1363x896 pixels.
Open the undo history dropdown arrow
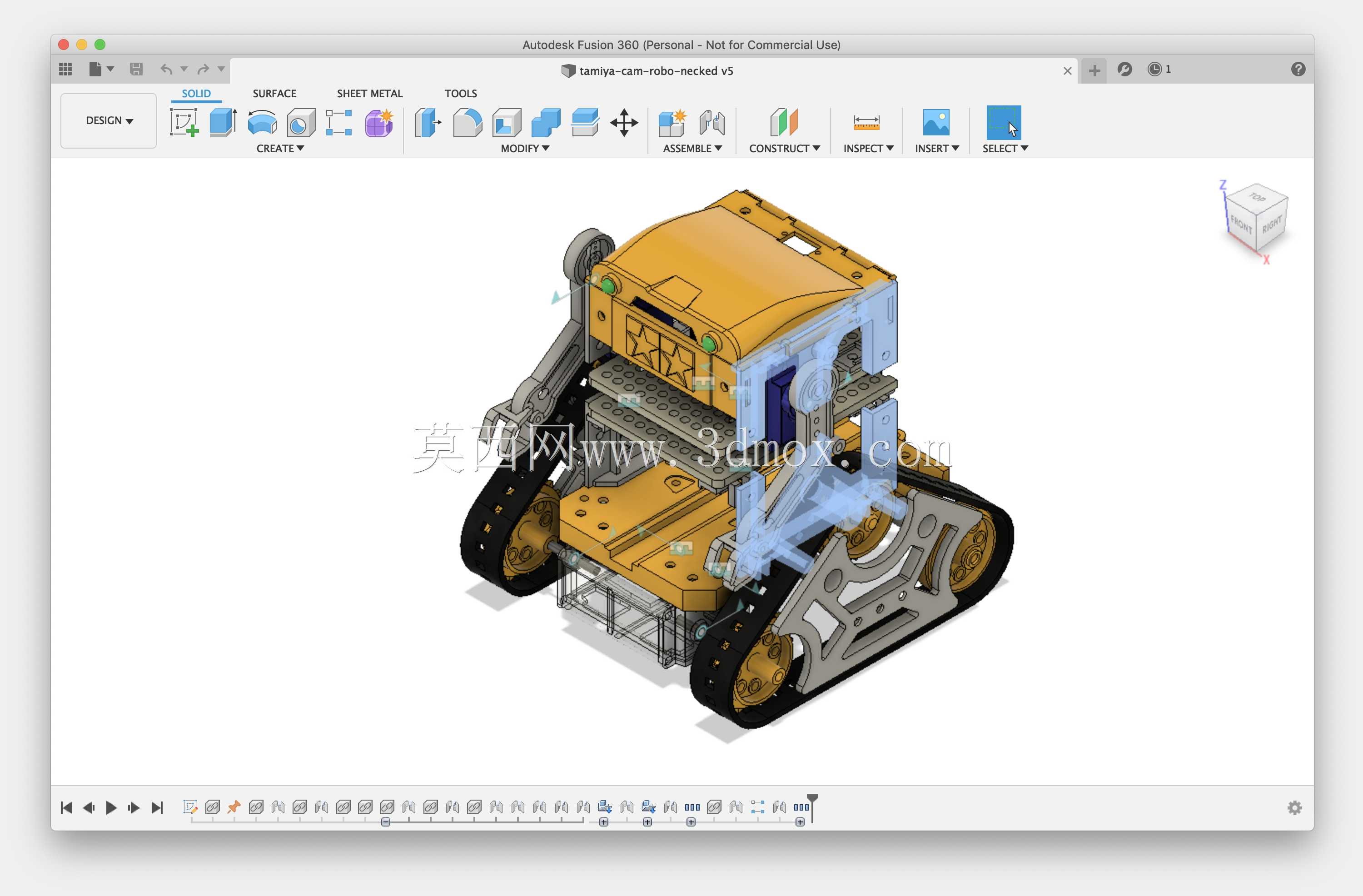(184, 70)
